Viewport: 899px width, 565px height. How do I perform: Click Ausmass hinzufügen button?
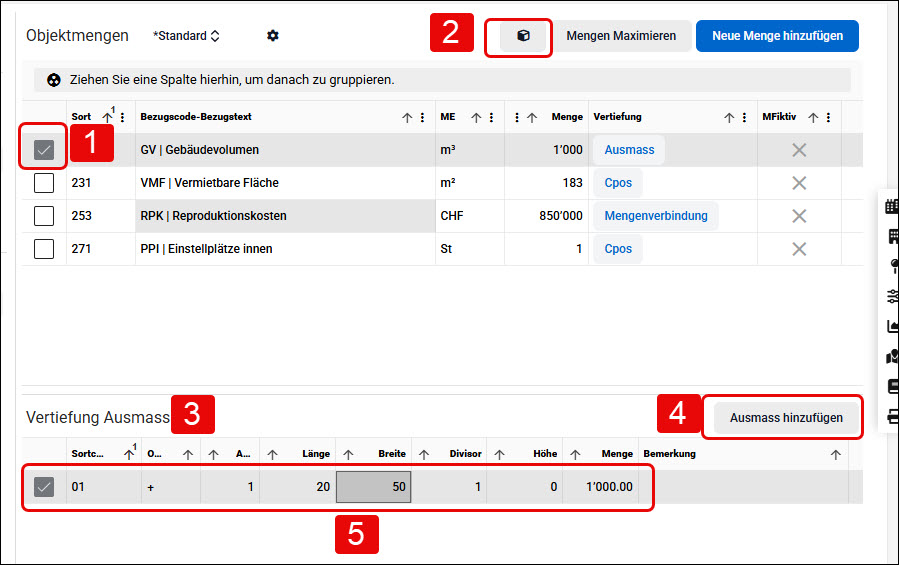(x=786, y=418)
